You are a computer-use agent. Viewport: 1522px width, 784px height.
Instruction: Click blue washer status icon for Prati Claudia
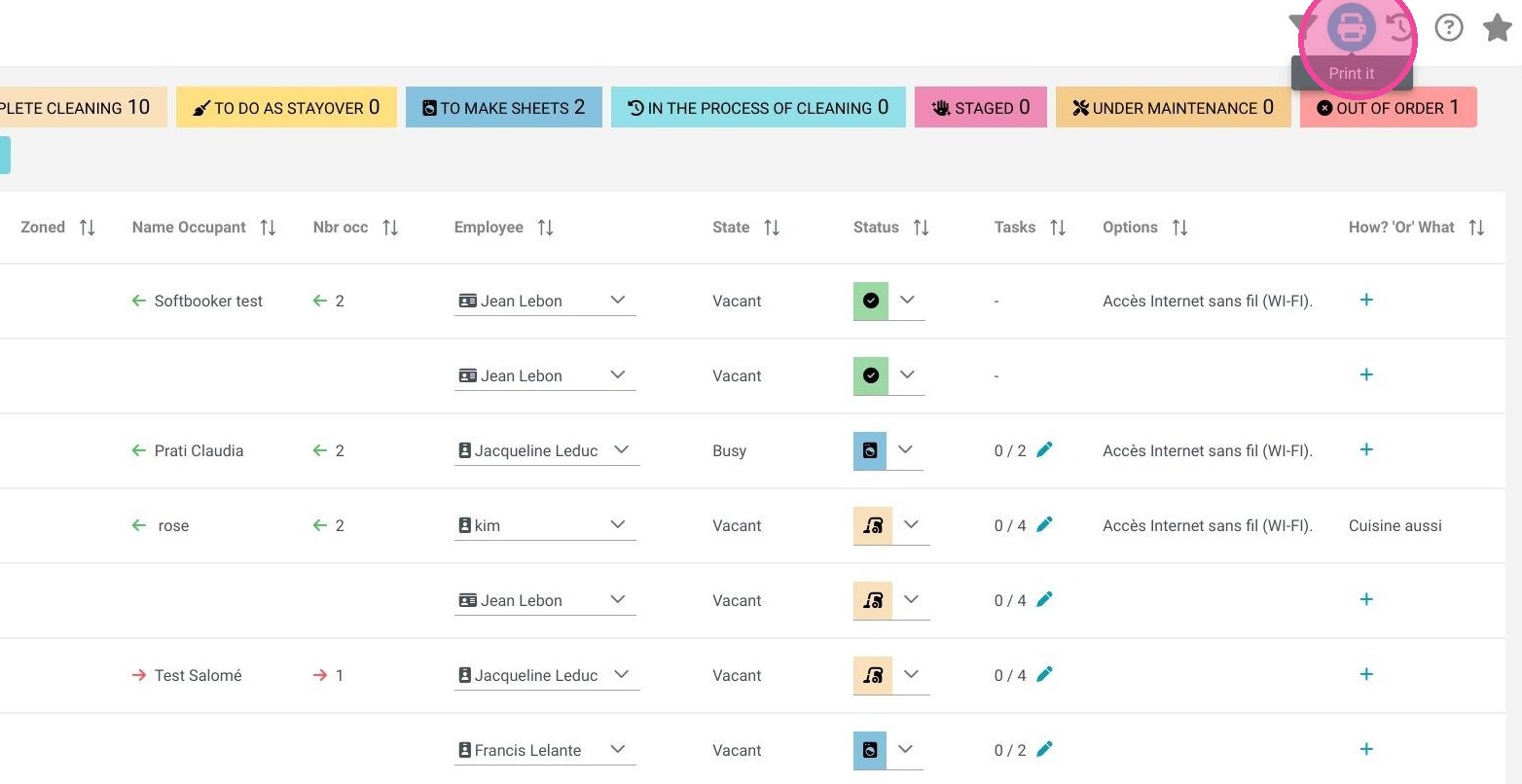(x=870, y=450)
